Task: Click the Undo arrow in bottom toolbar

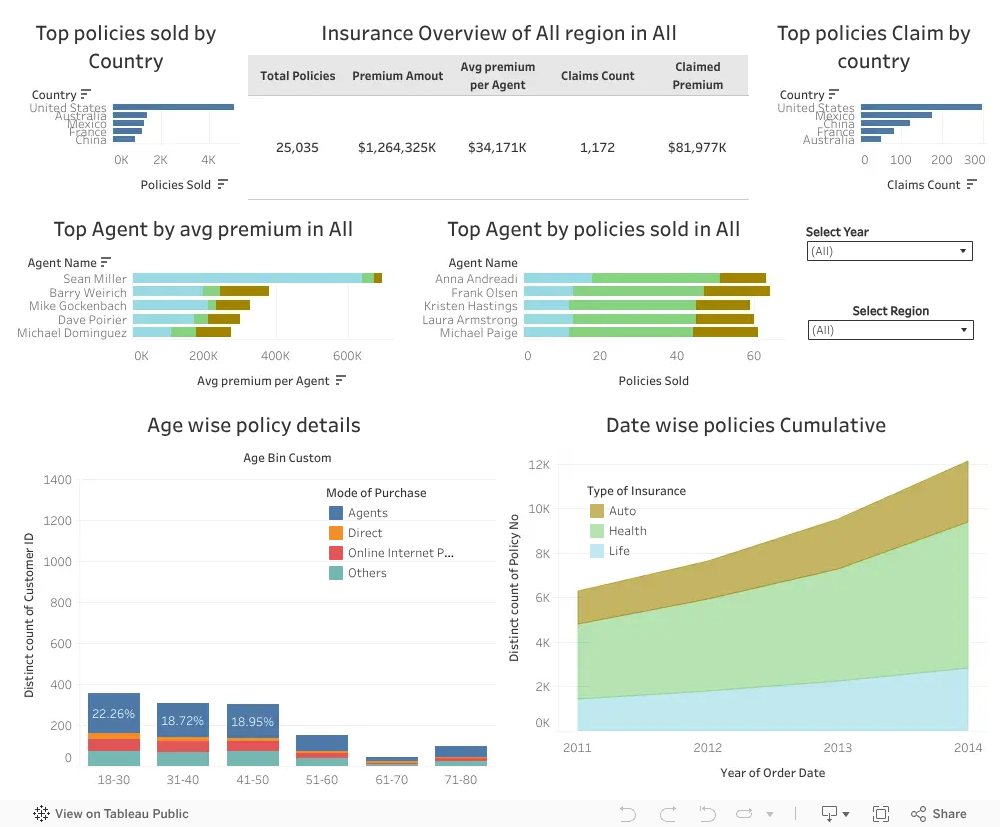Action: (x=628, y=814)
